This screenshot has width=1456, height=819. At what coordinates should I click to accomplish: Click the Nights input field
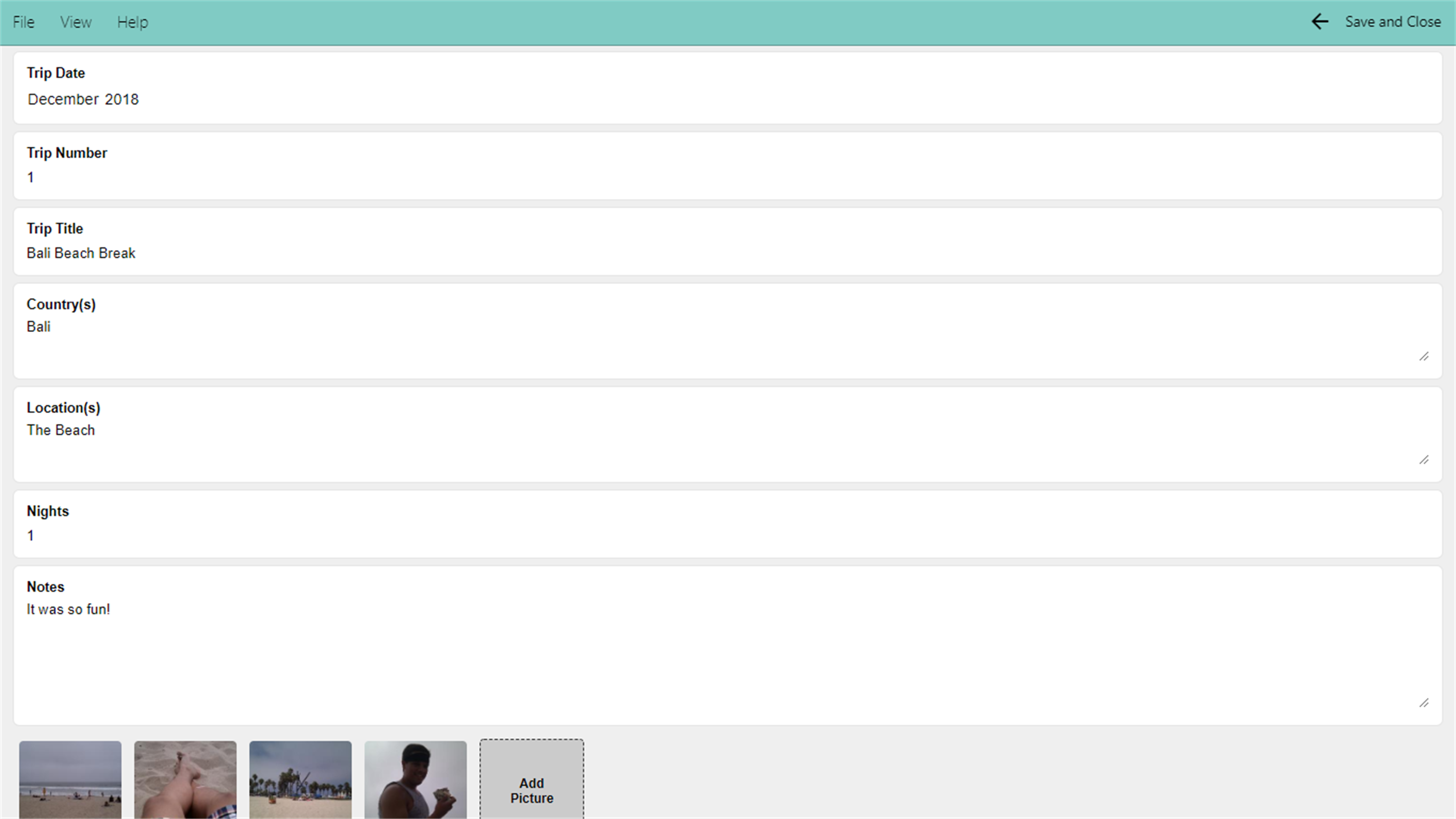click(727, 536)
